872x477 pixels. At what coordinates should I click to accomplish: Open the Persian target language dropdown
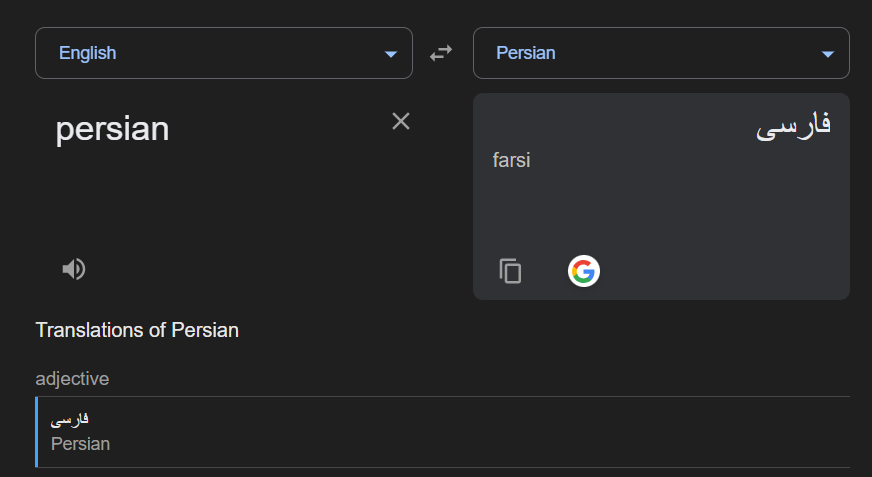(660, 53)
